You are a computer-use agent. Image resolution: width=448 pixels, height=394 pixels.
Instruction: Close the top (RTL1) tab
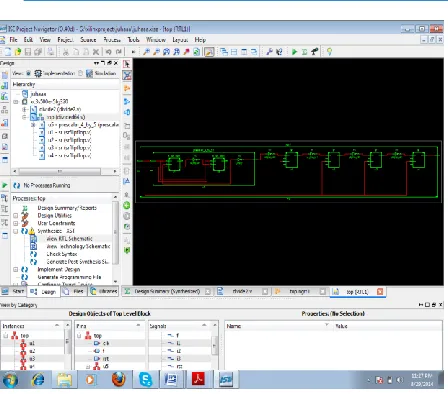click(x=380, y=291)
